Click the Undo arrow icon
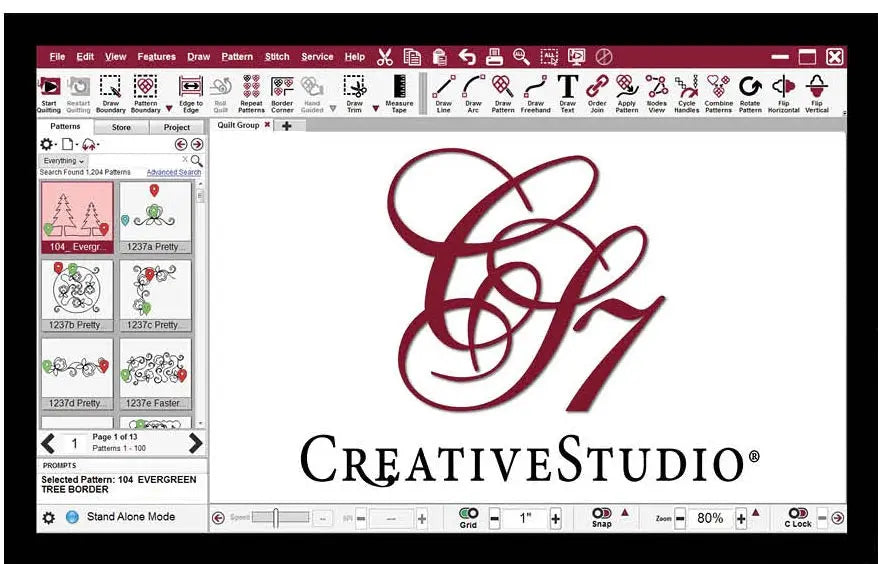This screenshot has width=878, height=564. (x=467, y=57)
